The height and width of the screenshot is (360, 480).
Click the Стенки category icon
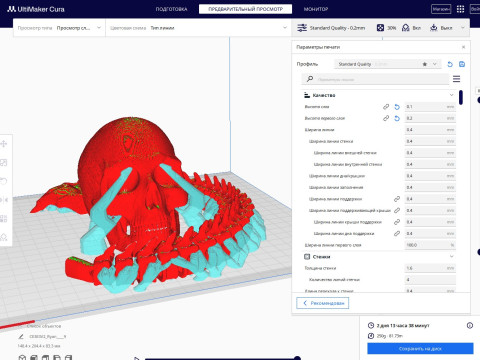point(307,257)
